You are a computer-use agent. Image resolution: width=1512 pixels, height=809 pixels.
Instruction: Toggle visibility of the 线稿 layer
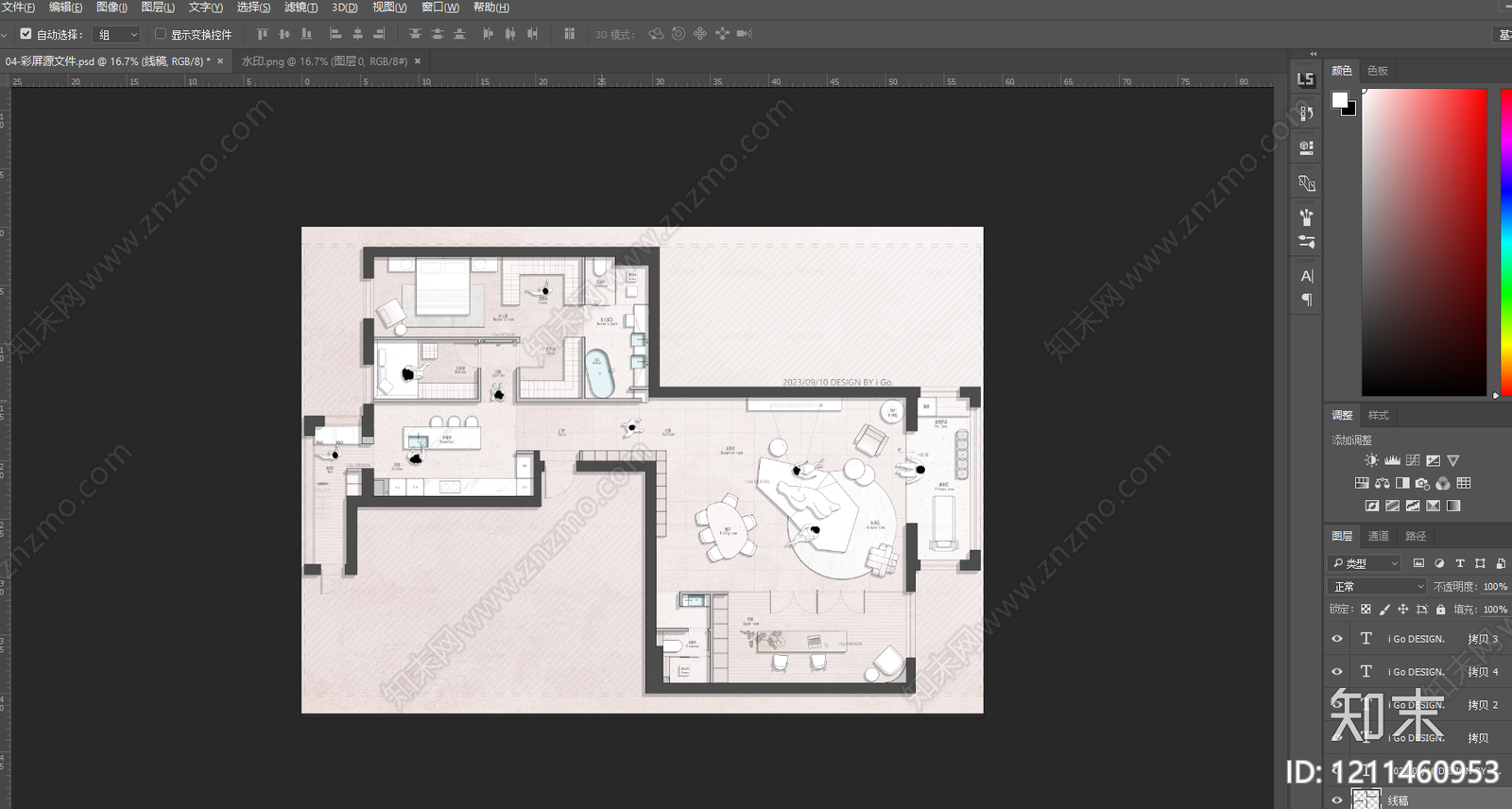1336,800
